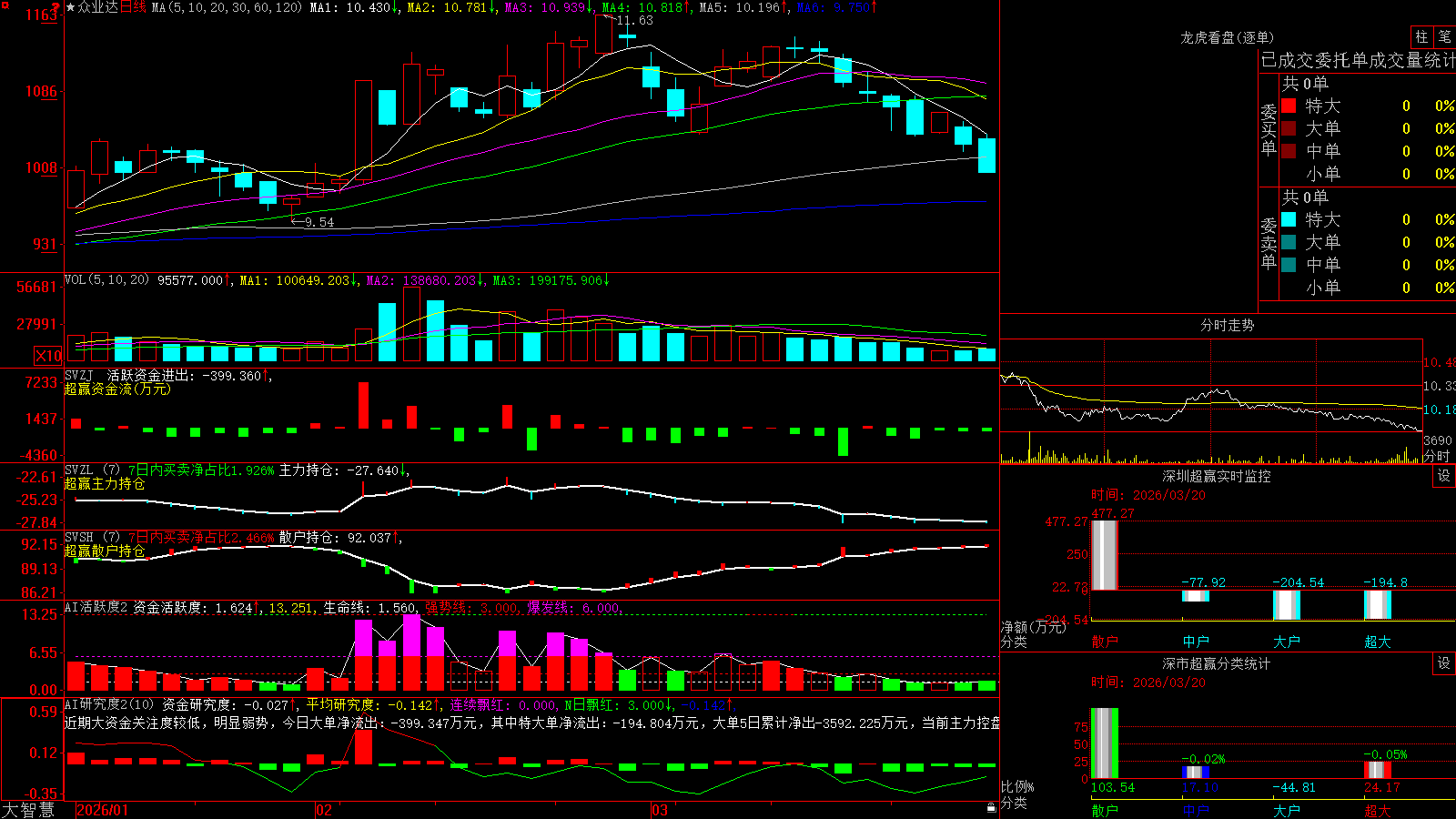Screen dimensions: 1456x819
Task: Click 小单 row in 委买单 section
Action: pyautogui.click(x=1368, y=174)
